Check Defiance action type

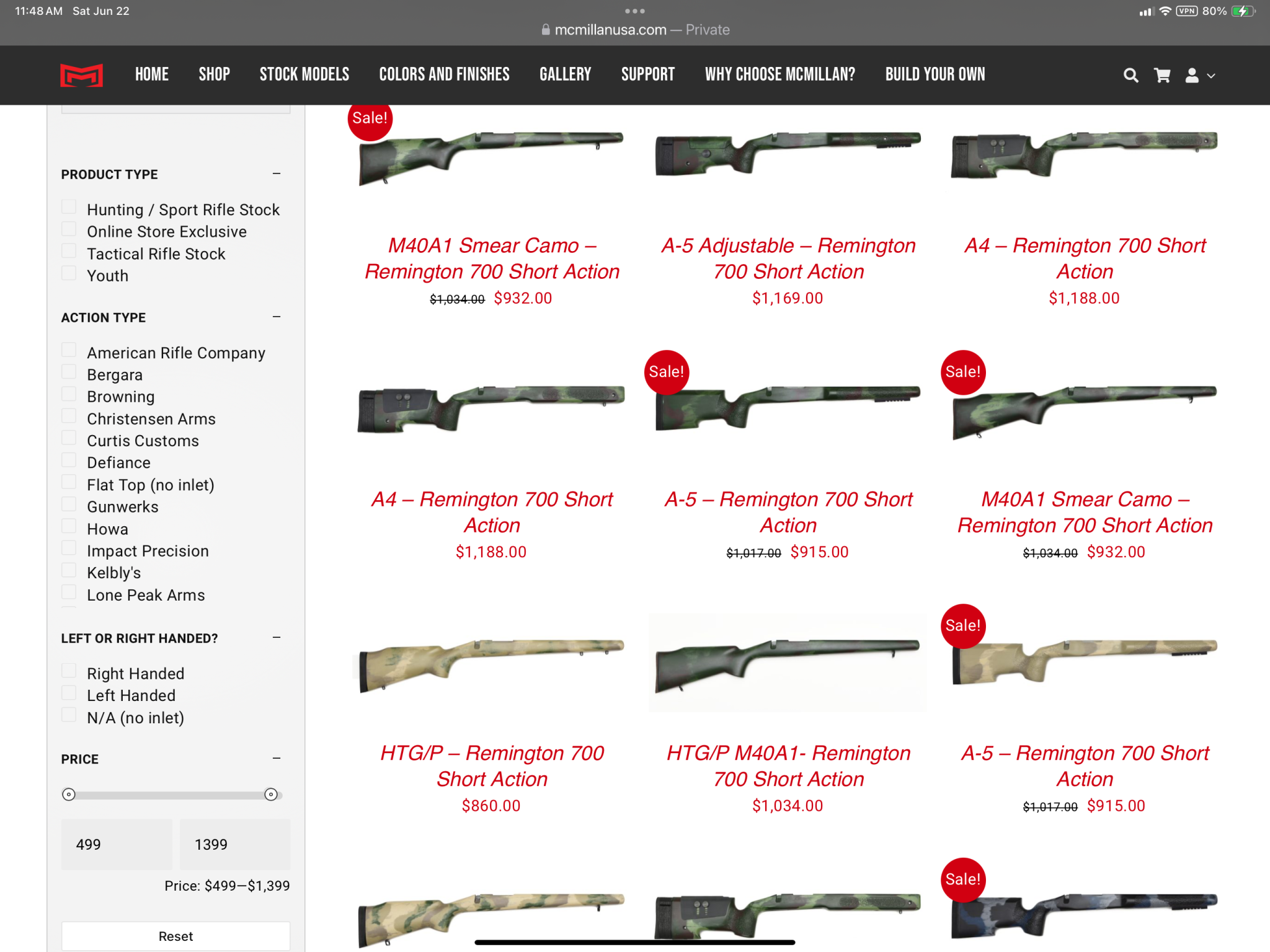69,460
